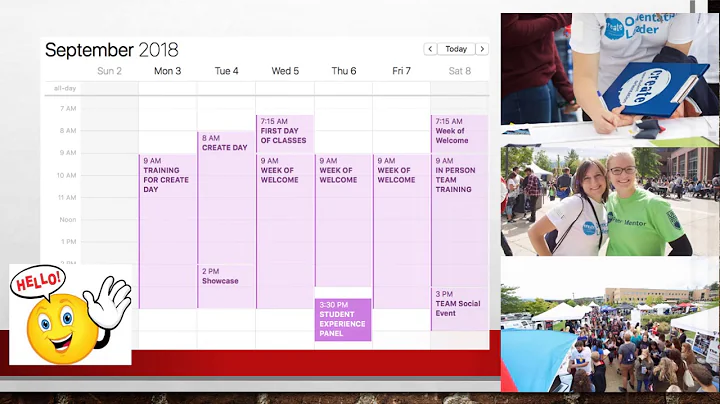Select the Sun 2 day header
Viewport: 720px width, 404px height.
(109, 71)
